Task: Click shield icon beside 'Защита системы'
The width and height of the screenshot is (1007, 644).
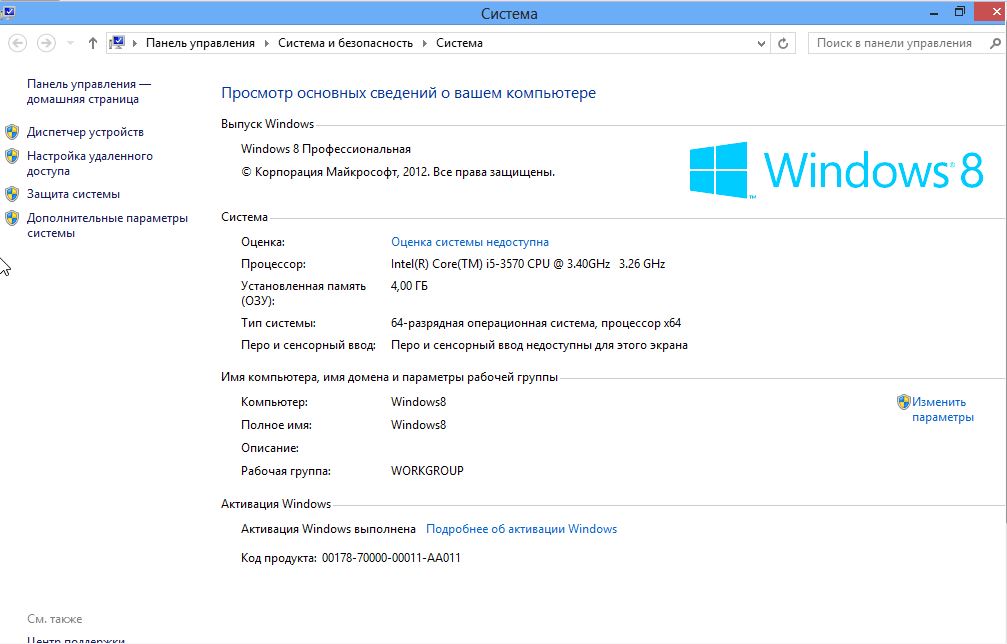Action: click(12, 194)
